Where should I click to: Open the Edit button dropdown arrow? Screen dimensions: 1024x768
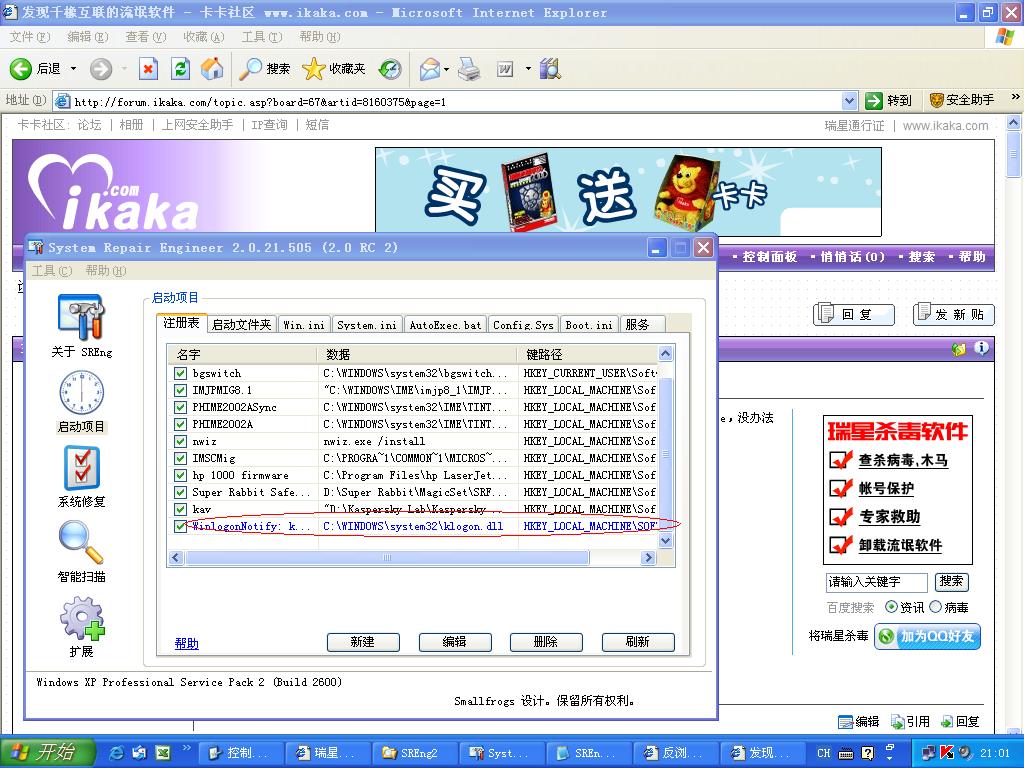(528, 69)
